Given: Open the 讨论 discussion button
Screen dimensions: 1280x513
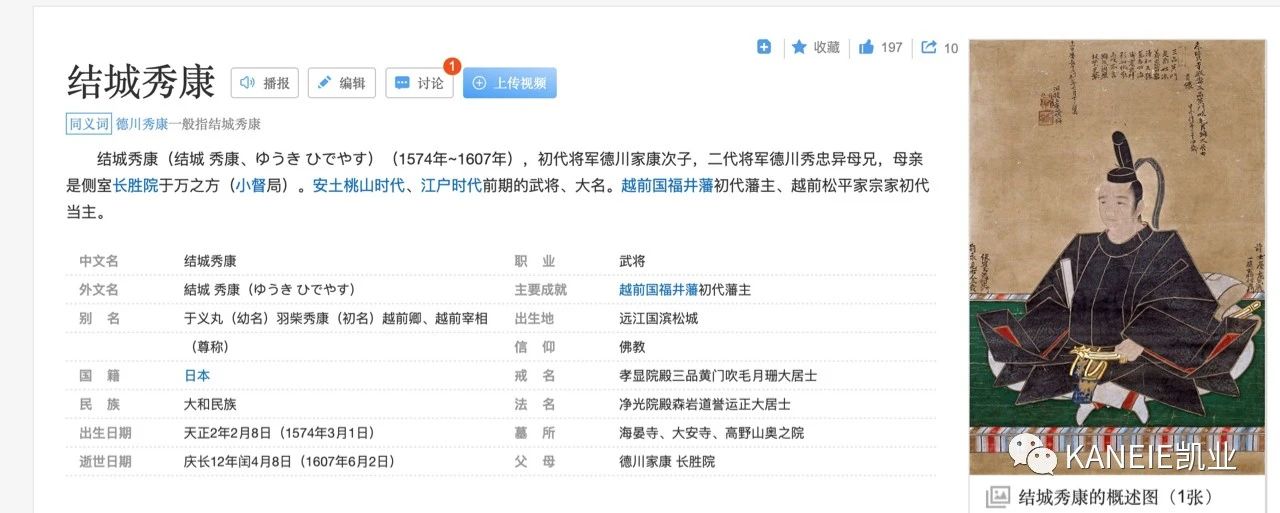Looking at the screenshot, I should (x=419, y=83).
